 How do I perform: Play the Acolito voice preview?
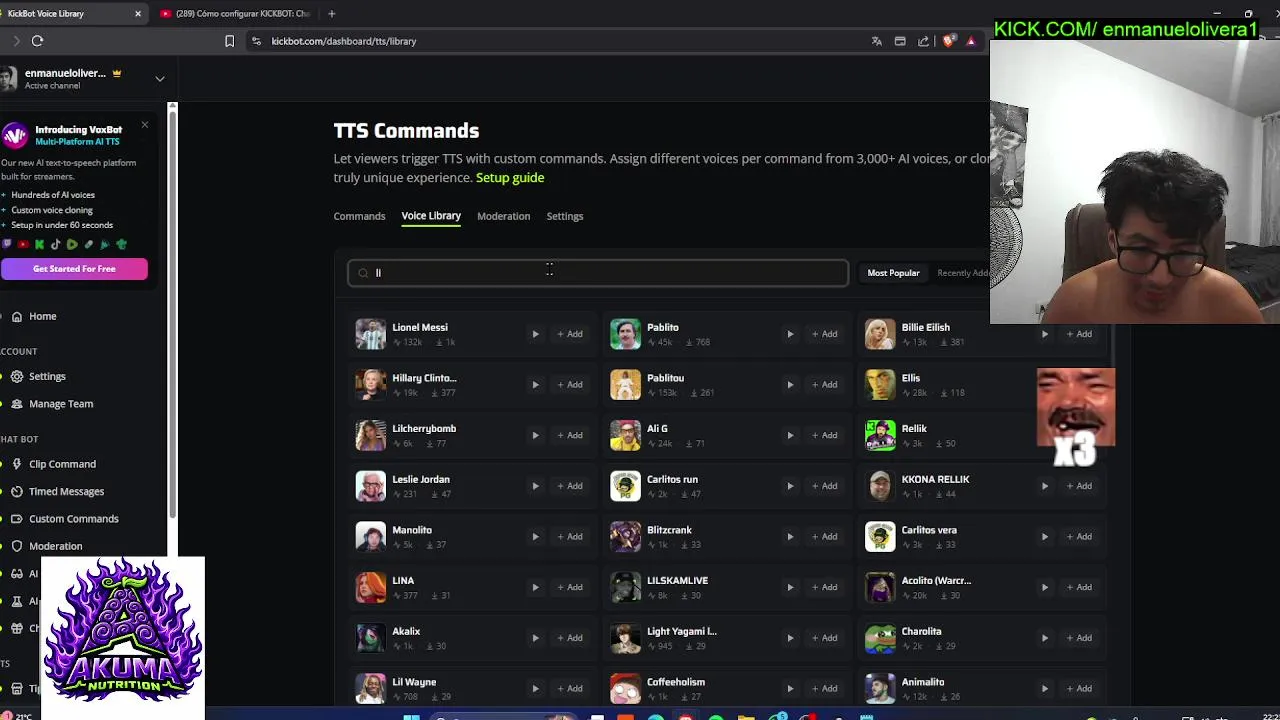[1045, 587]
